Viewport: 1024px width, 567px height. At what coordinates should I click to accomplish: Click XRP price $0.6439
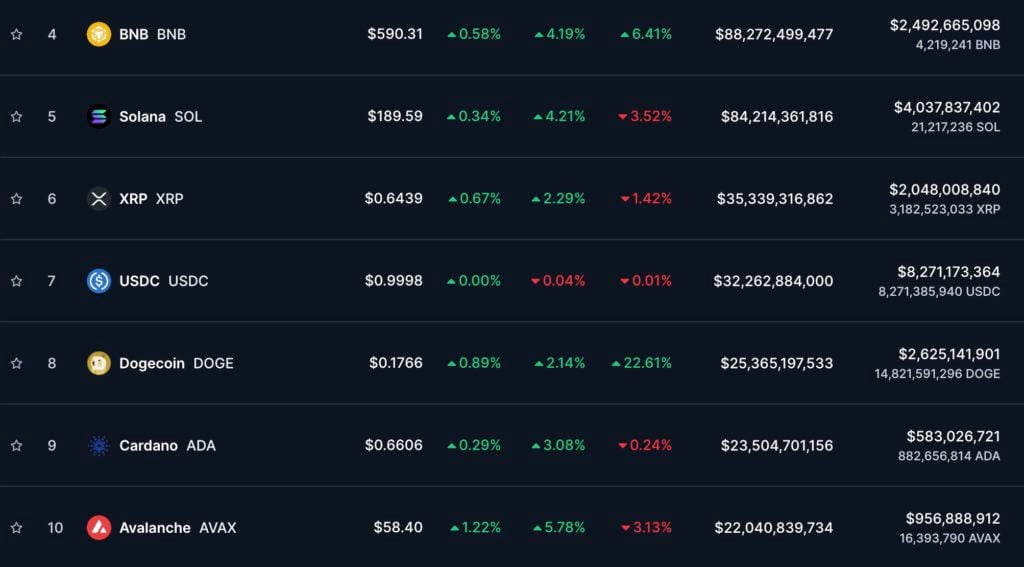[393, 198]
